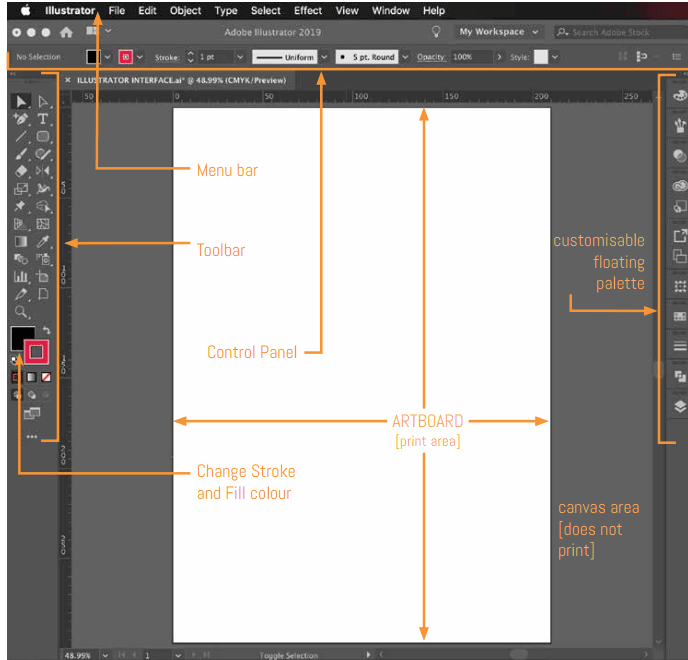Viewport: 688px width, 660px height.
Task: Click the Opacity label link
Action: pyautogui.click(x=431, y=57)
